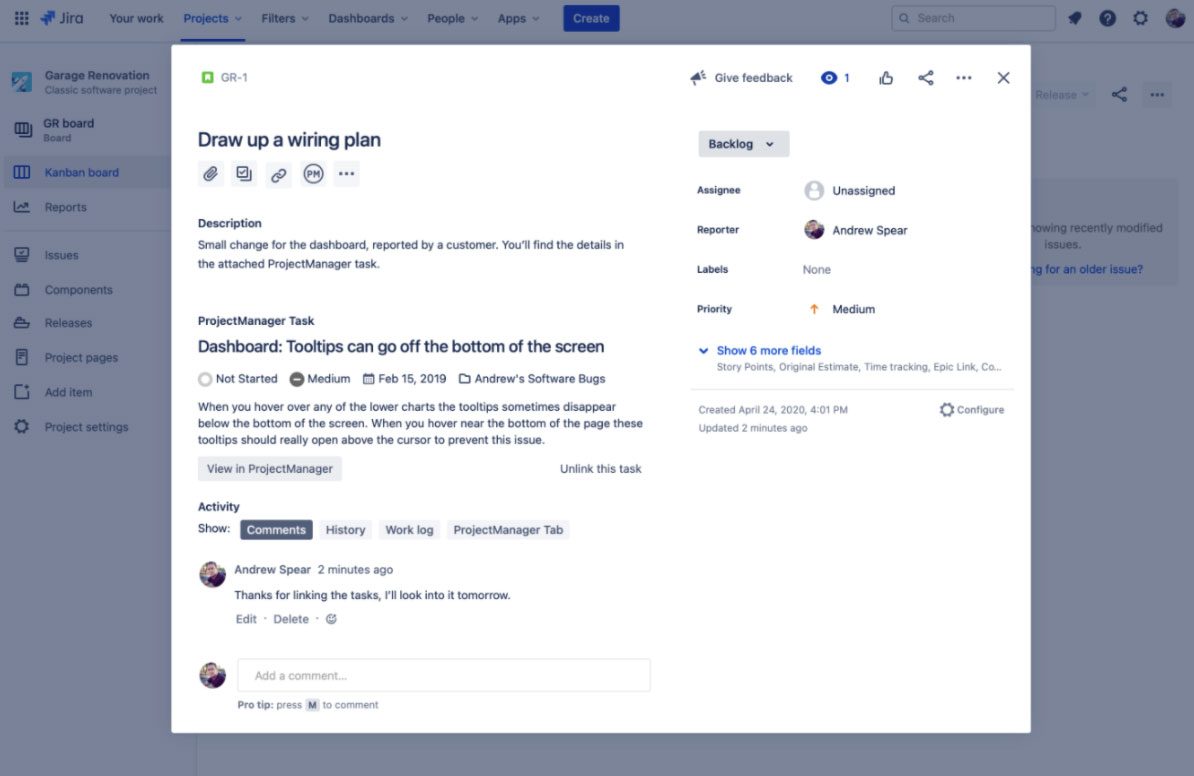The image size is (1194, 776).
Task: Go to Your work
Action: pos(136,18)
